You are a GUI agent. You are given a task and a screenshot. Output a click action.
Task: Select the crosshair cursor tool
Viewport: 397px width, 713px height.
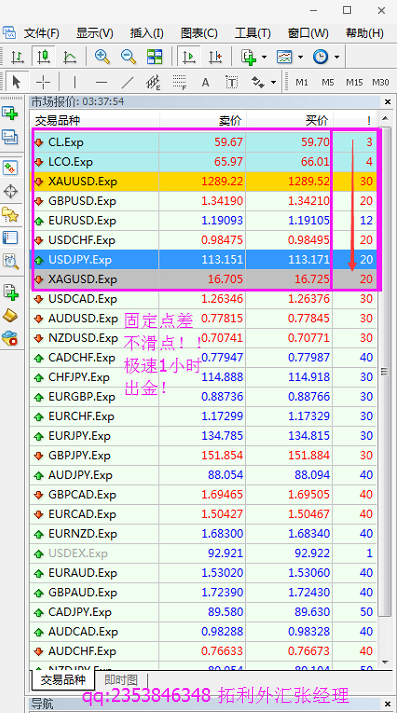pyautogui.click(x=43, y=82)
